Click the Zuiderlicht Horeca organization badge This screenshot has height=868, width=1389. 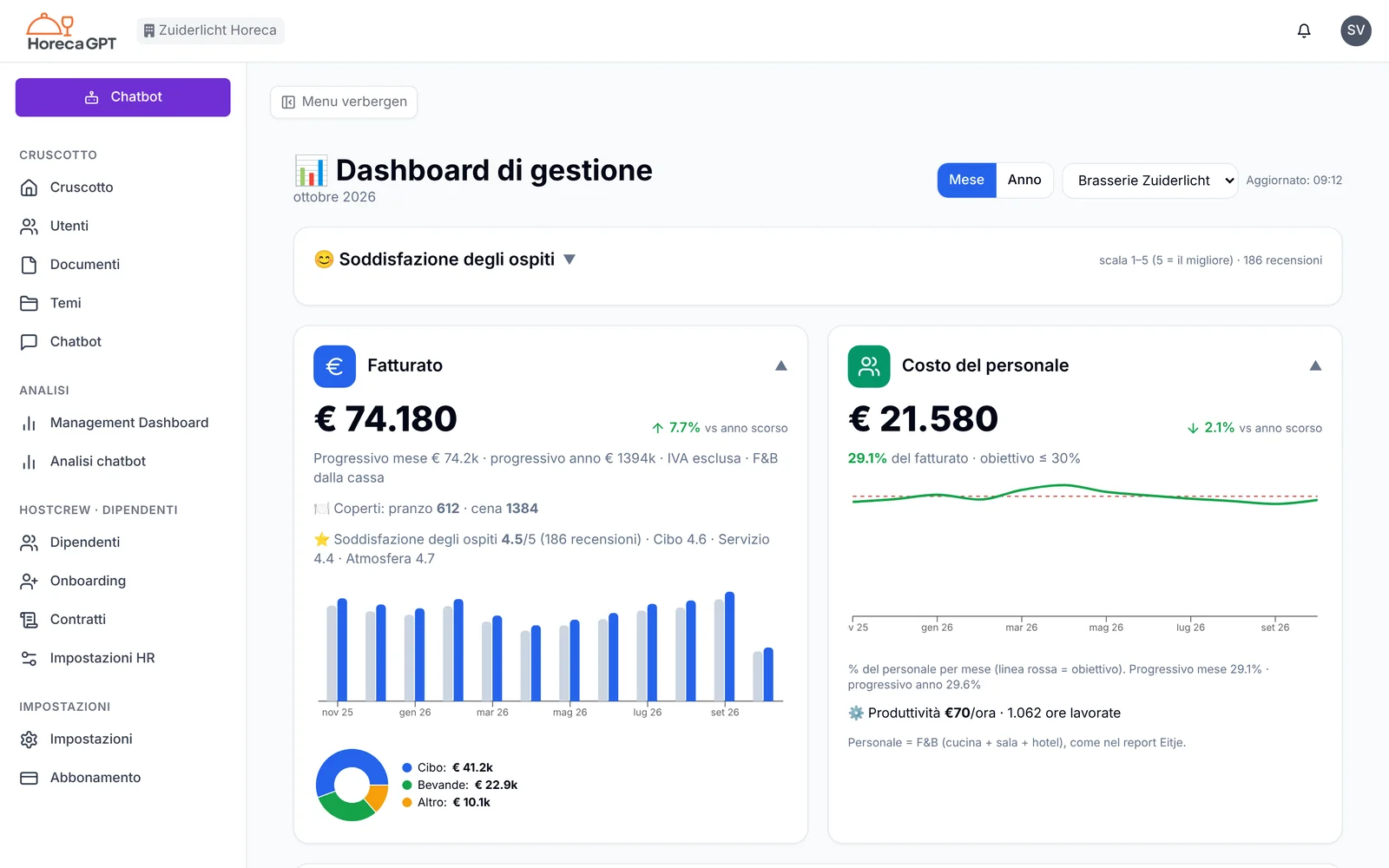210,30
